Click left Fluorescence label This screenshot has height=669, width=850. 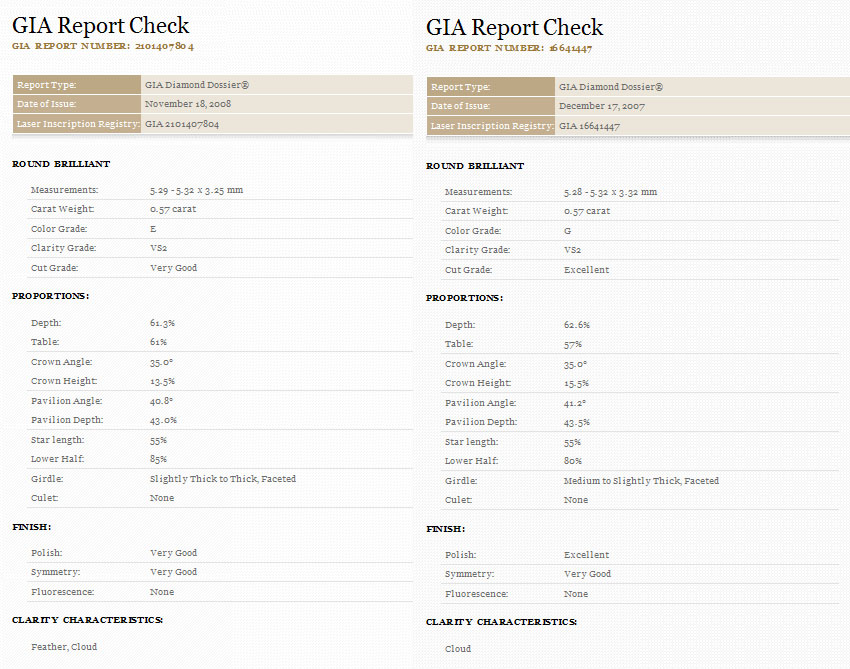(62, 592)
